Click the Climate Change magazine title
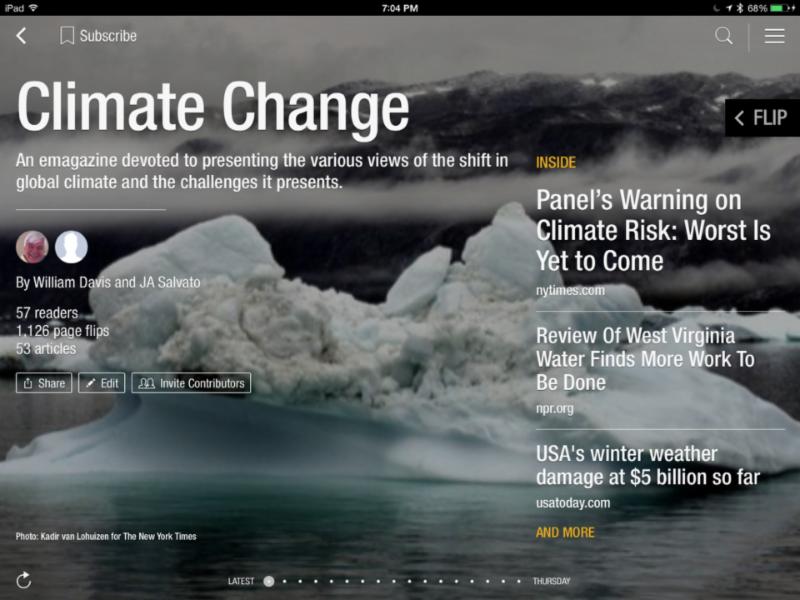The width and height of the screenshot is (800, 600). tap(213, 108)
